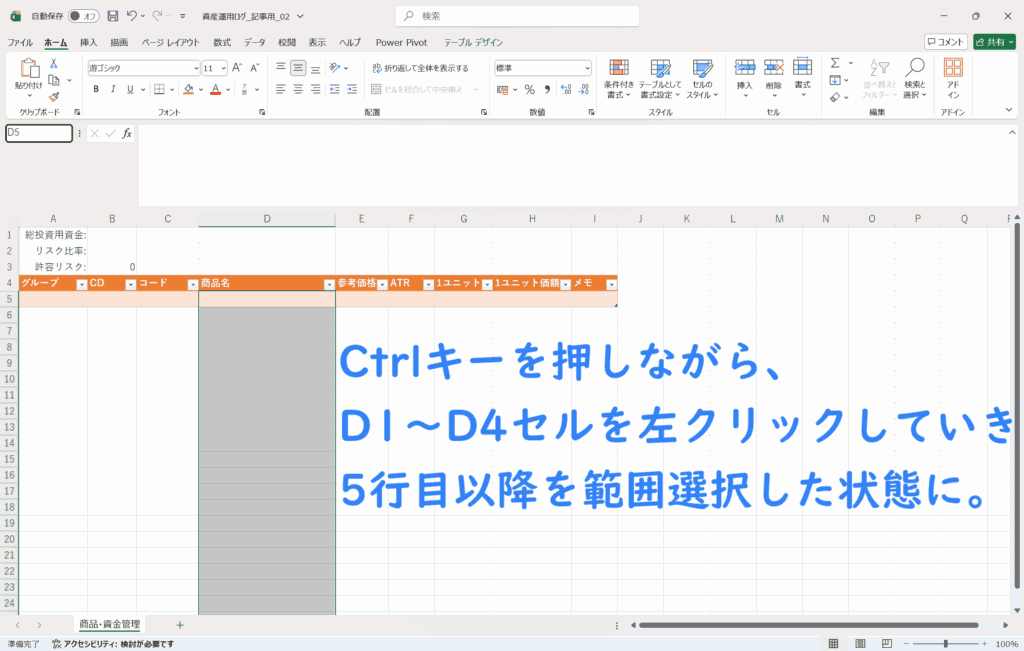Toggle bold formatting
Viewport: 1024px width, 651px height.
pyautogui.click(x=96, y=89)
